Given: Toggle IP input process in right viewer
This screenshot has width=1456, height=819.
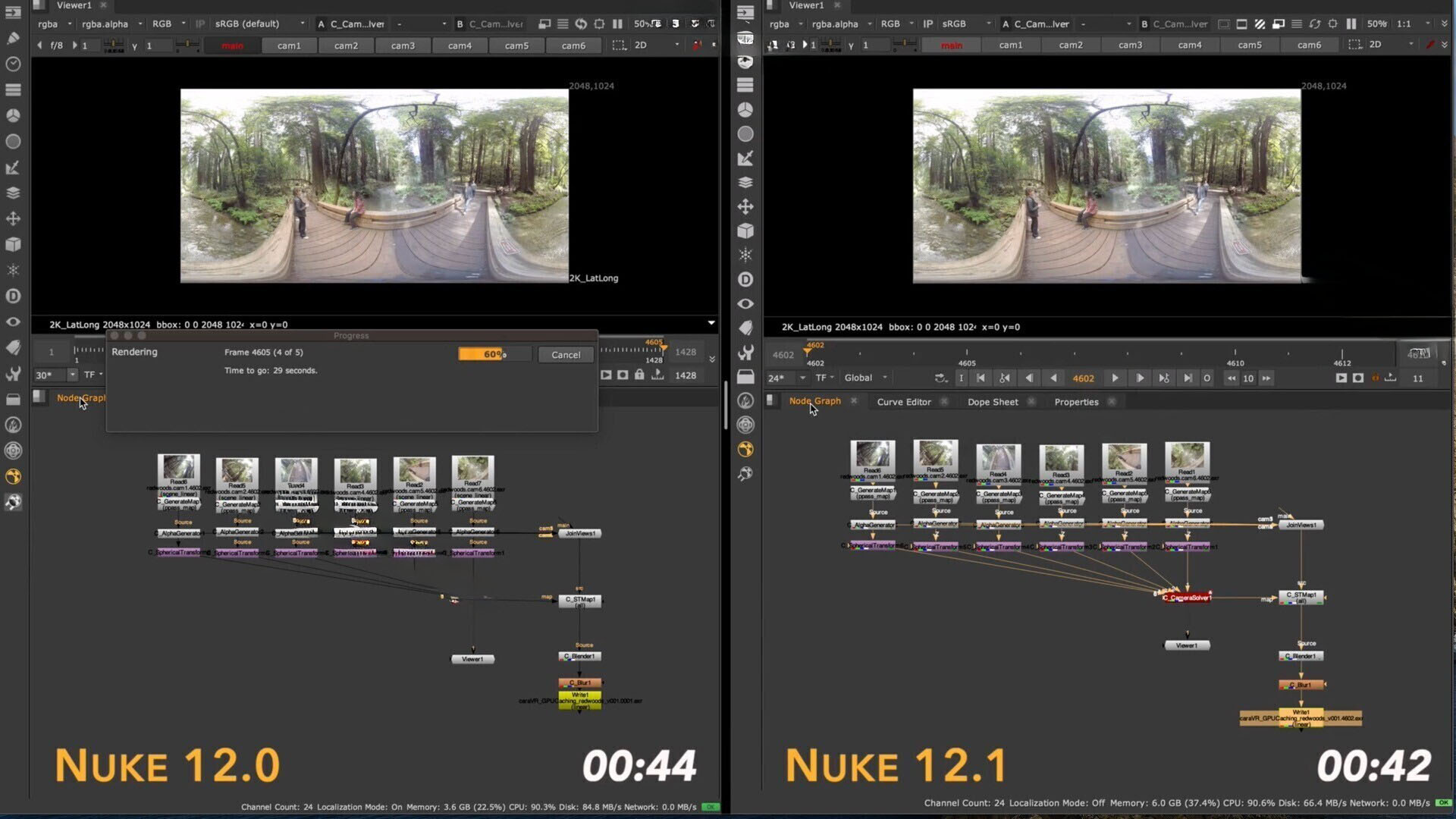Looking at the screenshot, I should pyautogui.click(x=927, y=24).
